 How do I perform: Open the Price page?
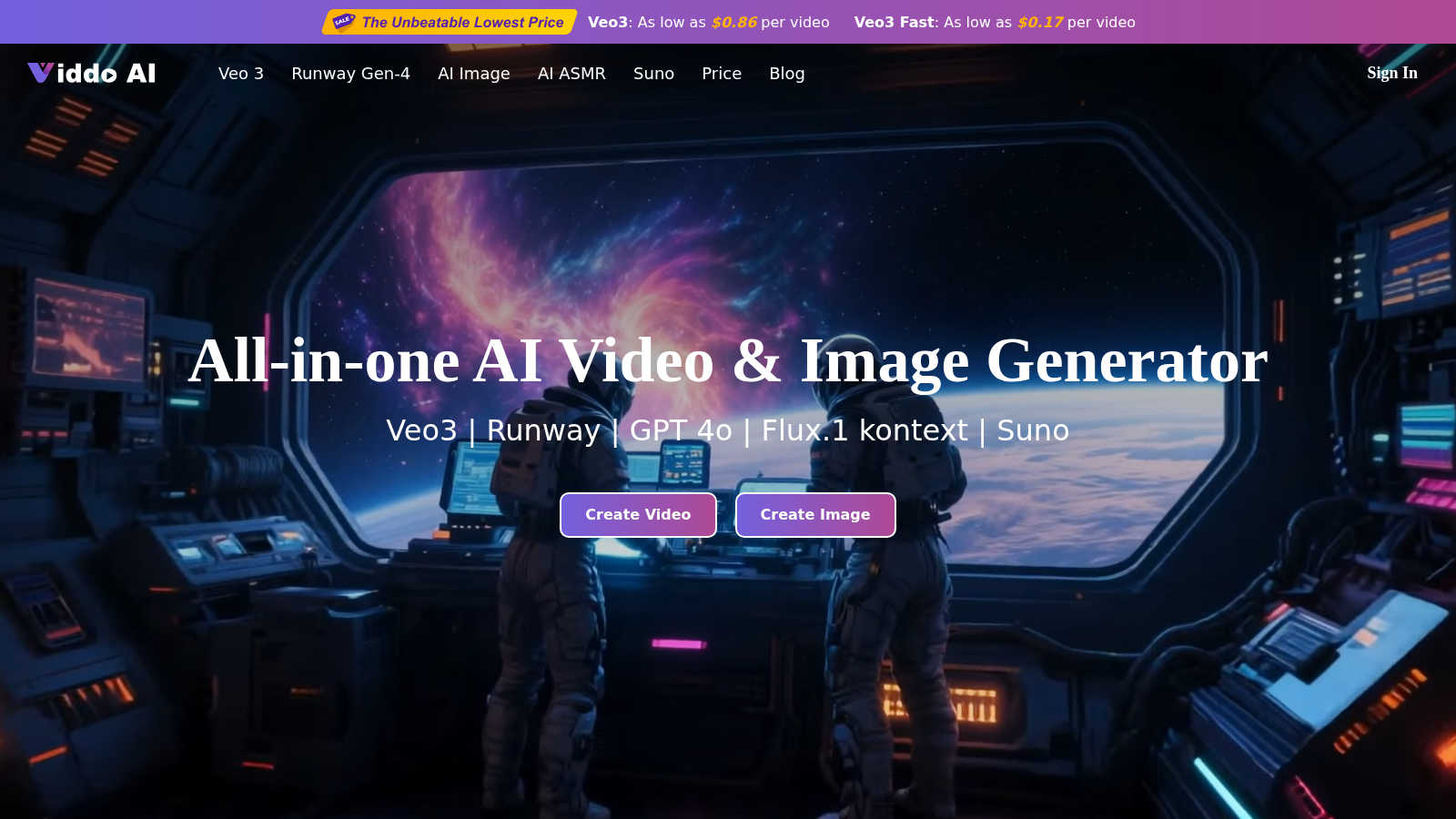(722, 74)
